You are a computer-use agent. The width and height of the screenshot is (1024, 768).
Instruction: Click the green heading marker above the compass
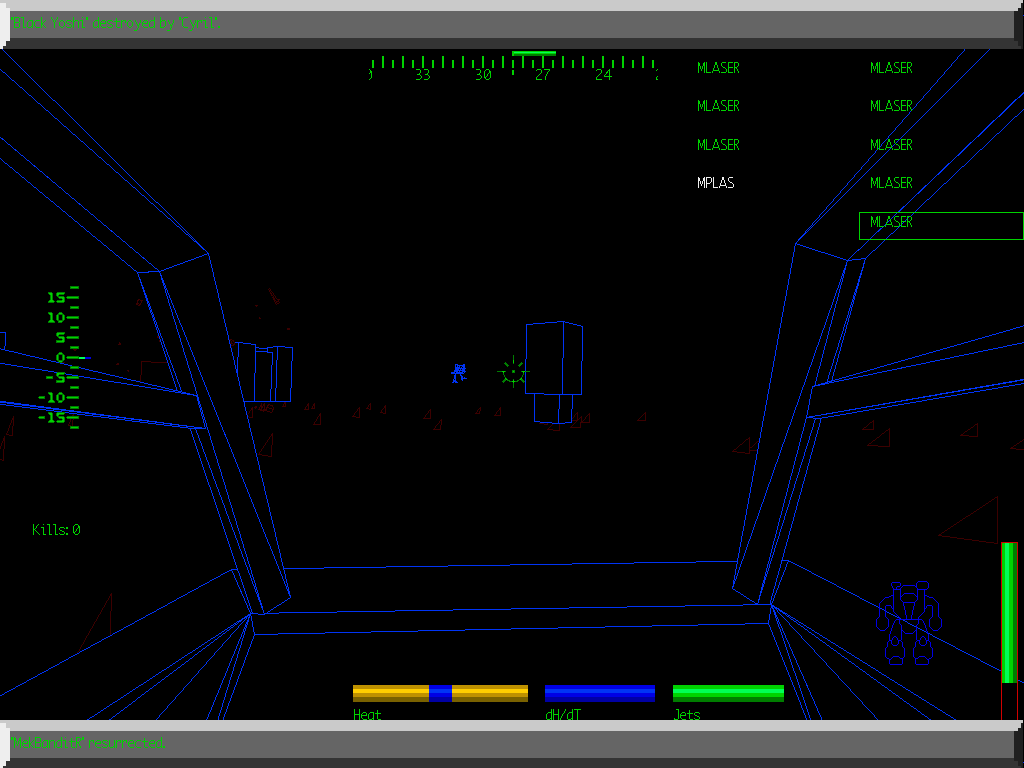[x=533, y=53]
